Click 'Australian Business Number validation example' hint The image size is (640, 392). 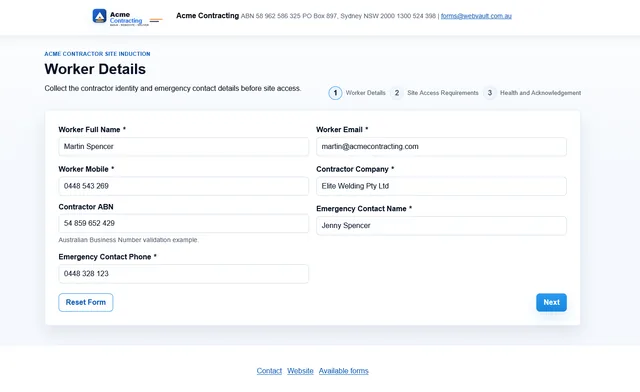coord(128,240)
